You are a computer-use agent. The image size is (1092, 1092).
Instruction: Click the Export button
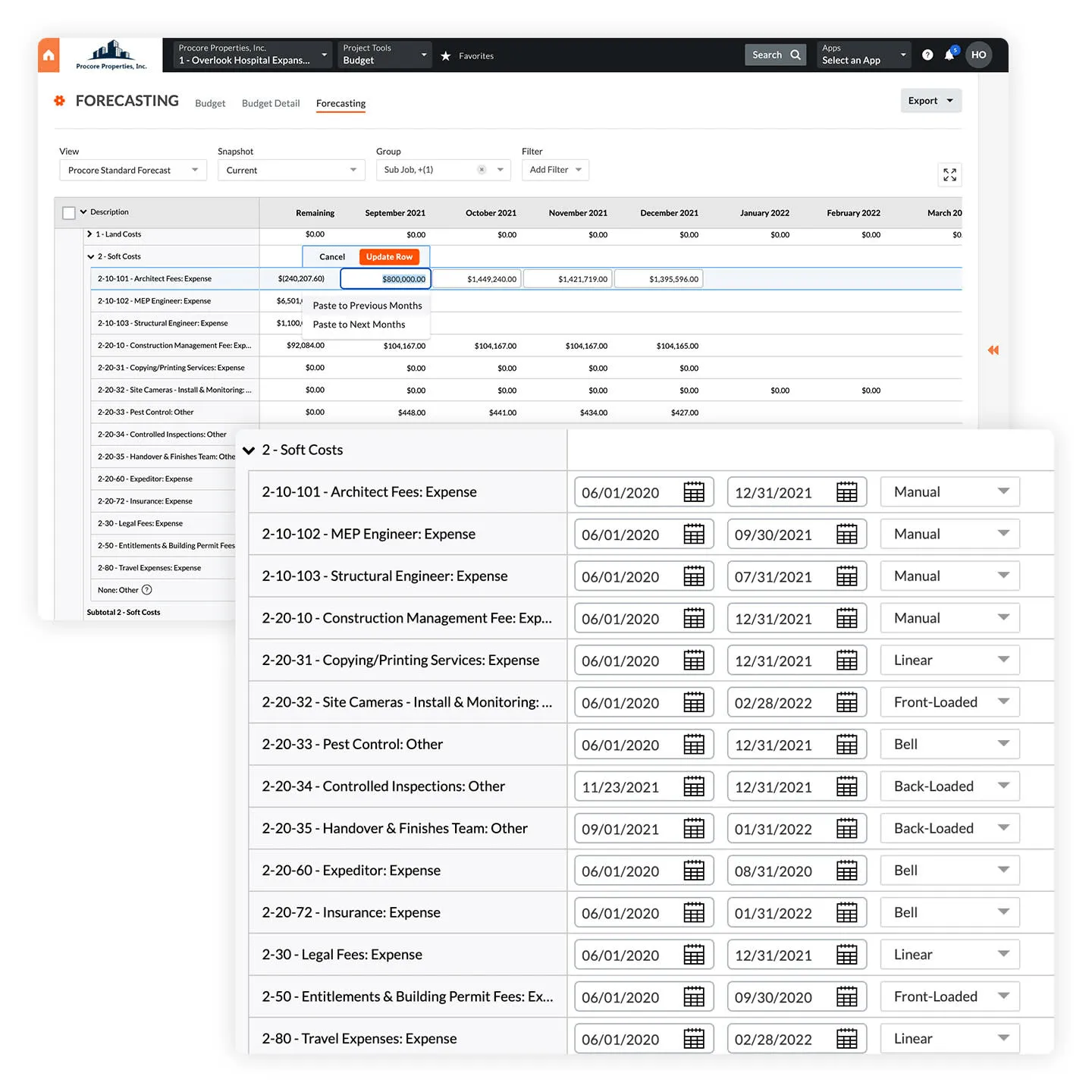[931, 101]
